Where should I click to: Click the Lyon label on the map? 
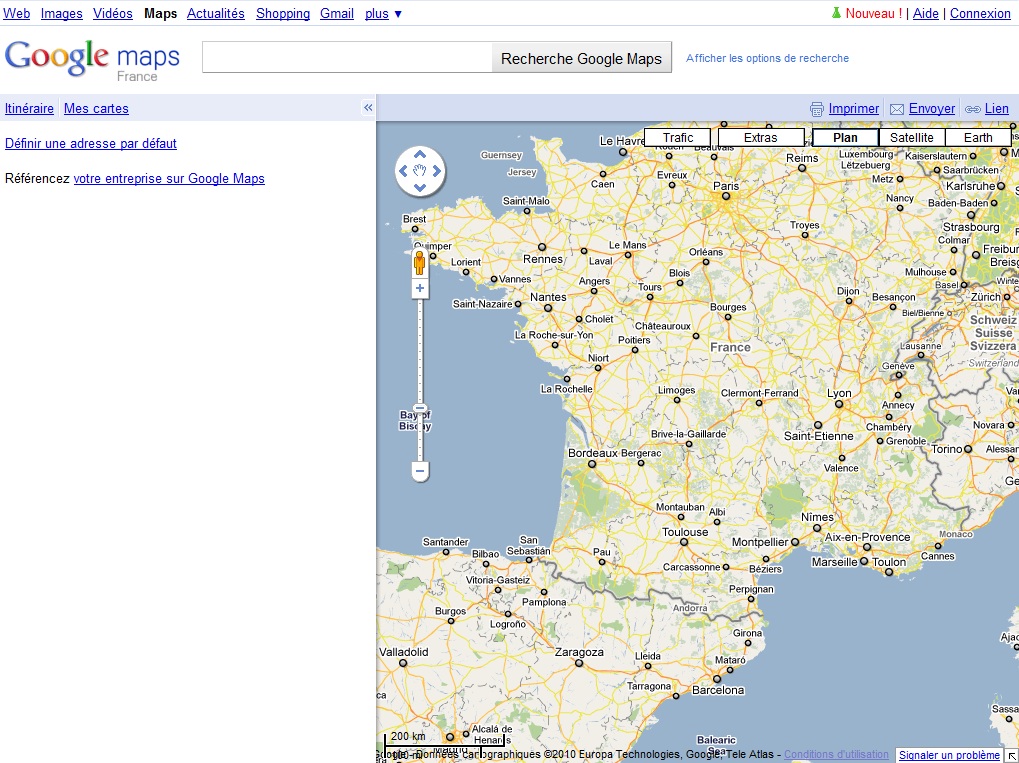pos(839,393)
